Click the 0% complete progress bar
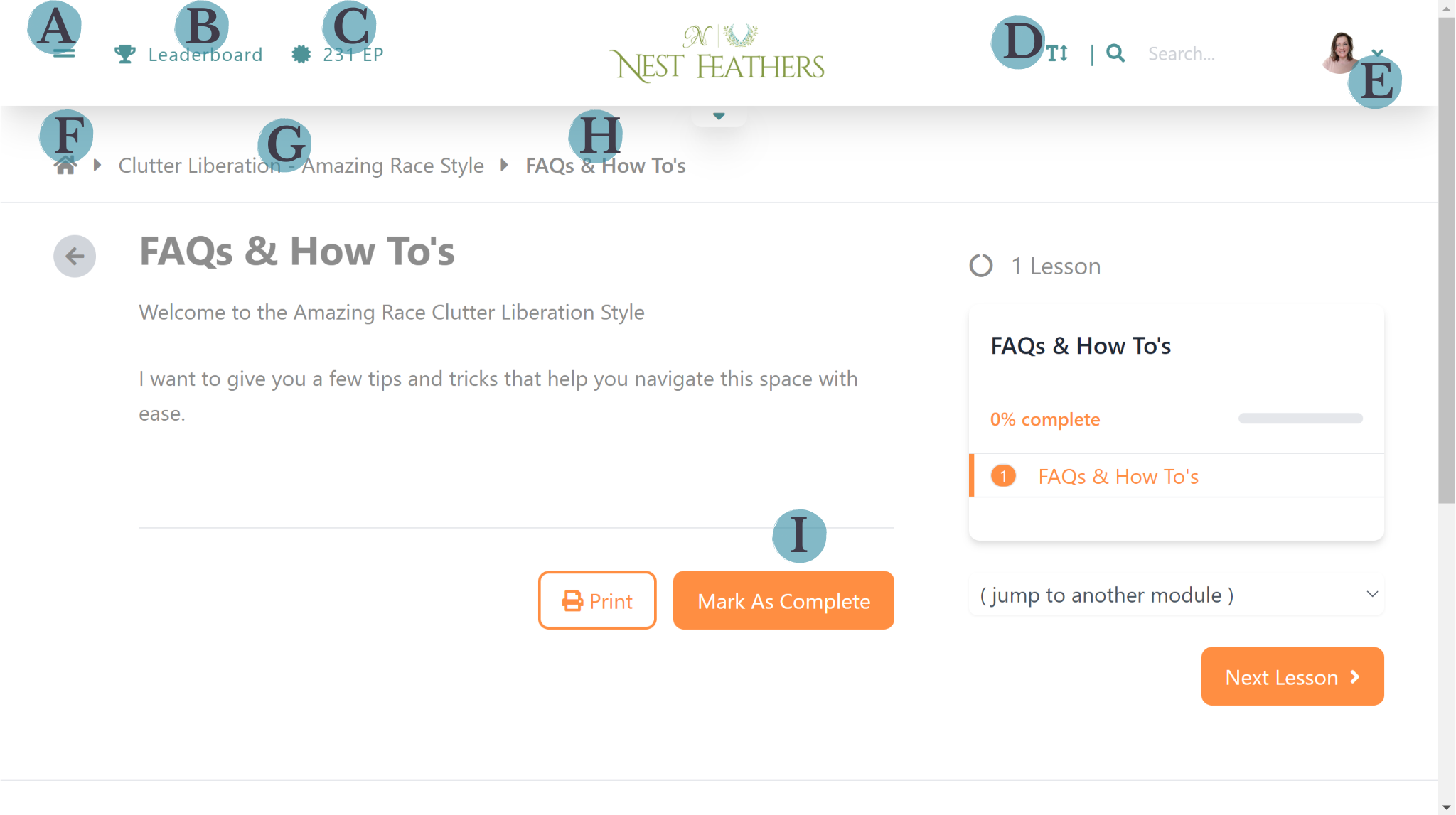 click(1300, 419)
